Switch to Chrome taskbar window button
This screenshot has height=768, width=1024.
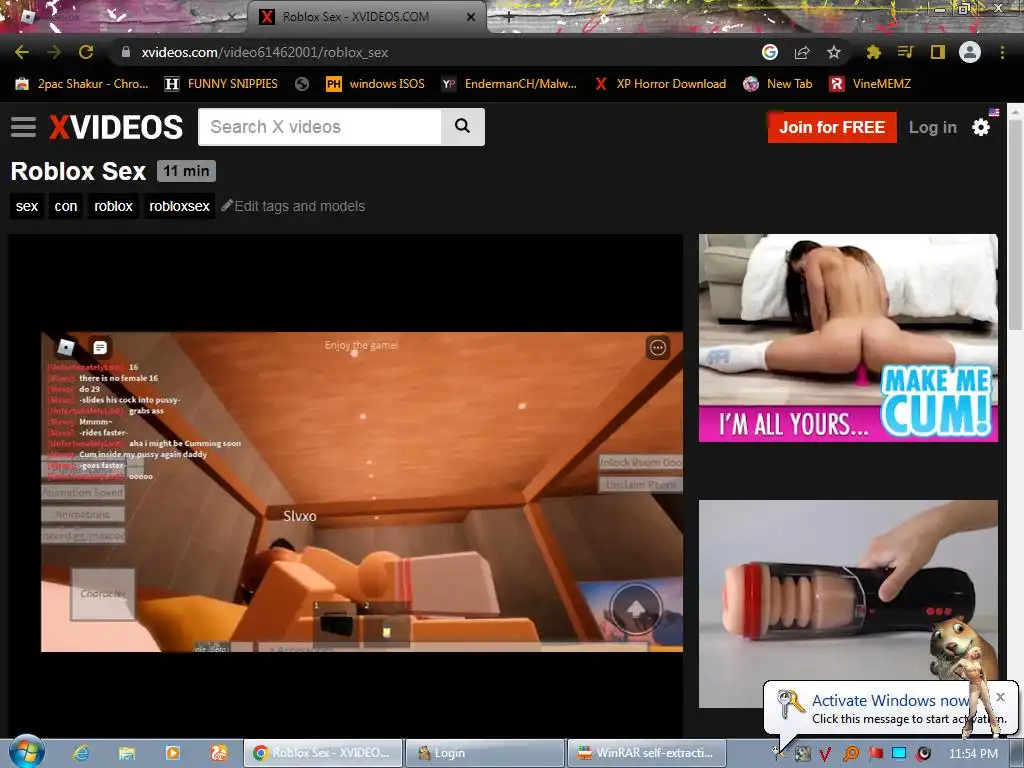(x=323, y=753)
